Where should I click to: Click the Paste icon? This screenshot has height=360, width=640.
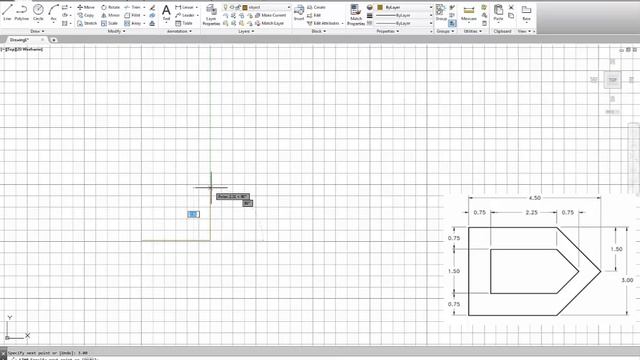[x=498, y=12]
